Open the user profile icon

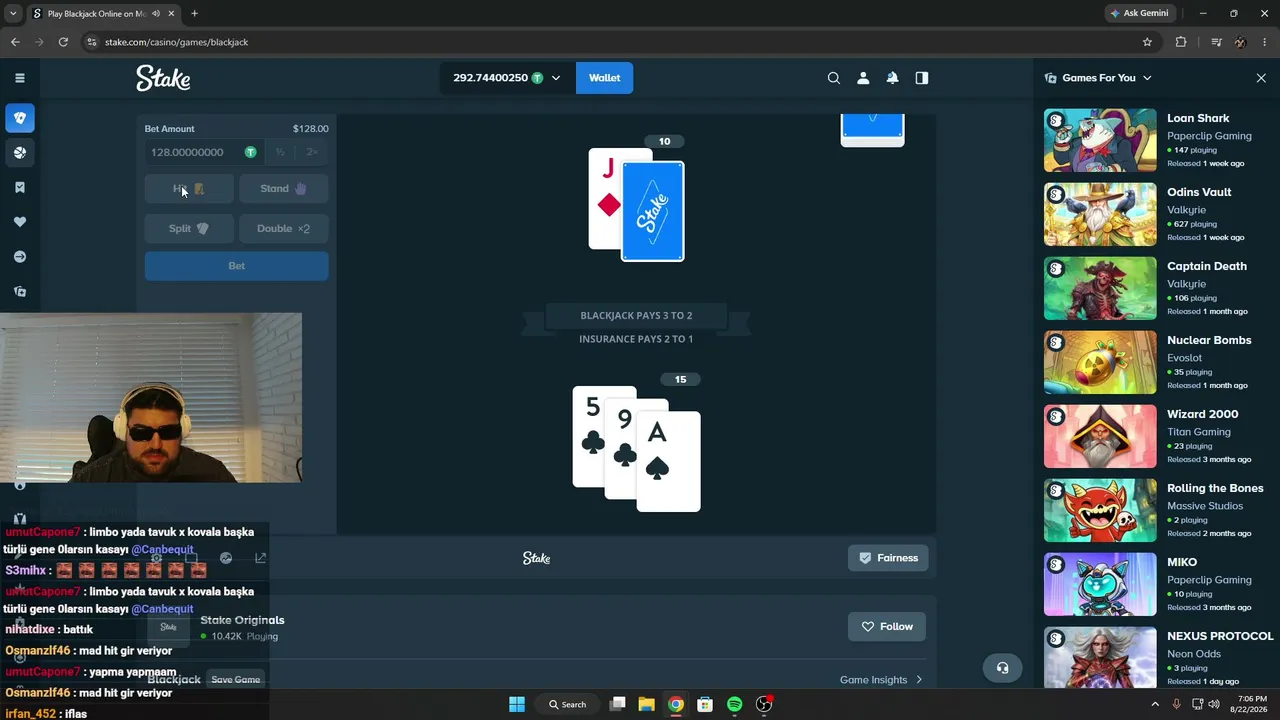tap(863, 78)
